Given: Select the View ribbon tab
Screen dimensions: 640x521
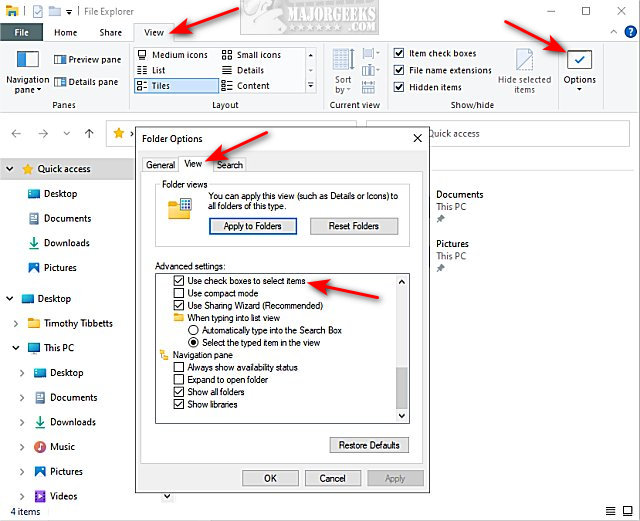Looking at the screenshot, I should pos(154,32).
